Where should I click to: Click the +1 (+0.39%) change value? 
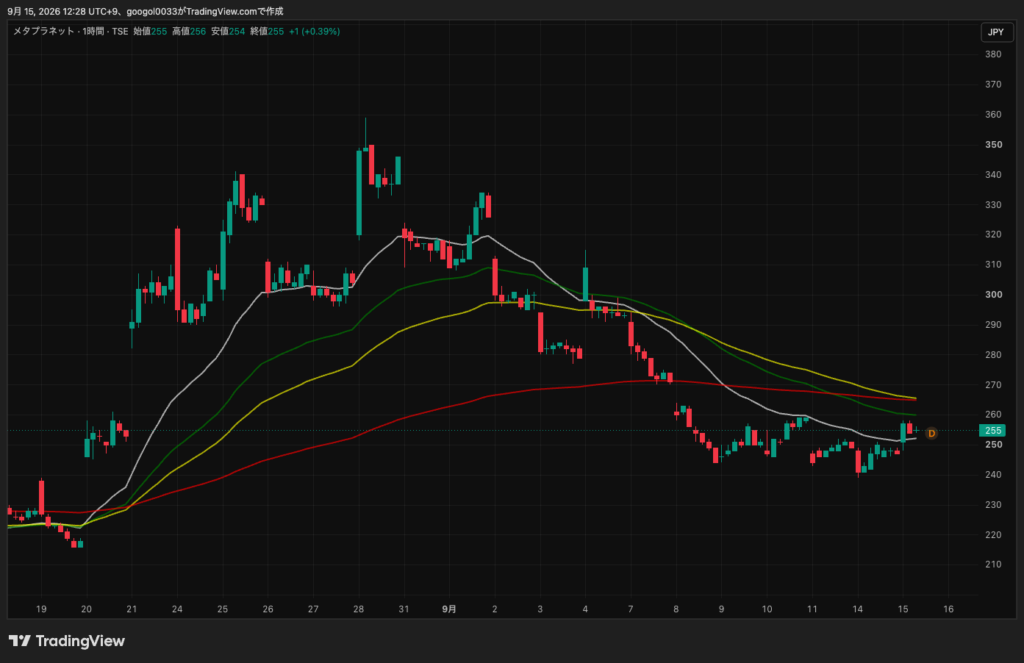pos(315,31)
